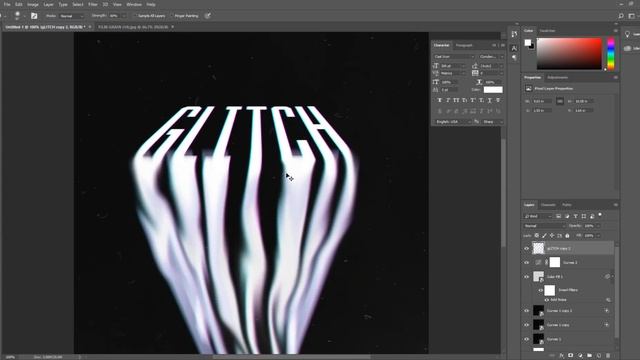Image resolution: width=640 pixels, height=360 pixels.
Task: Click the Strikethrough icon
Action: (498, 100)
